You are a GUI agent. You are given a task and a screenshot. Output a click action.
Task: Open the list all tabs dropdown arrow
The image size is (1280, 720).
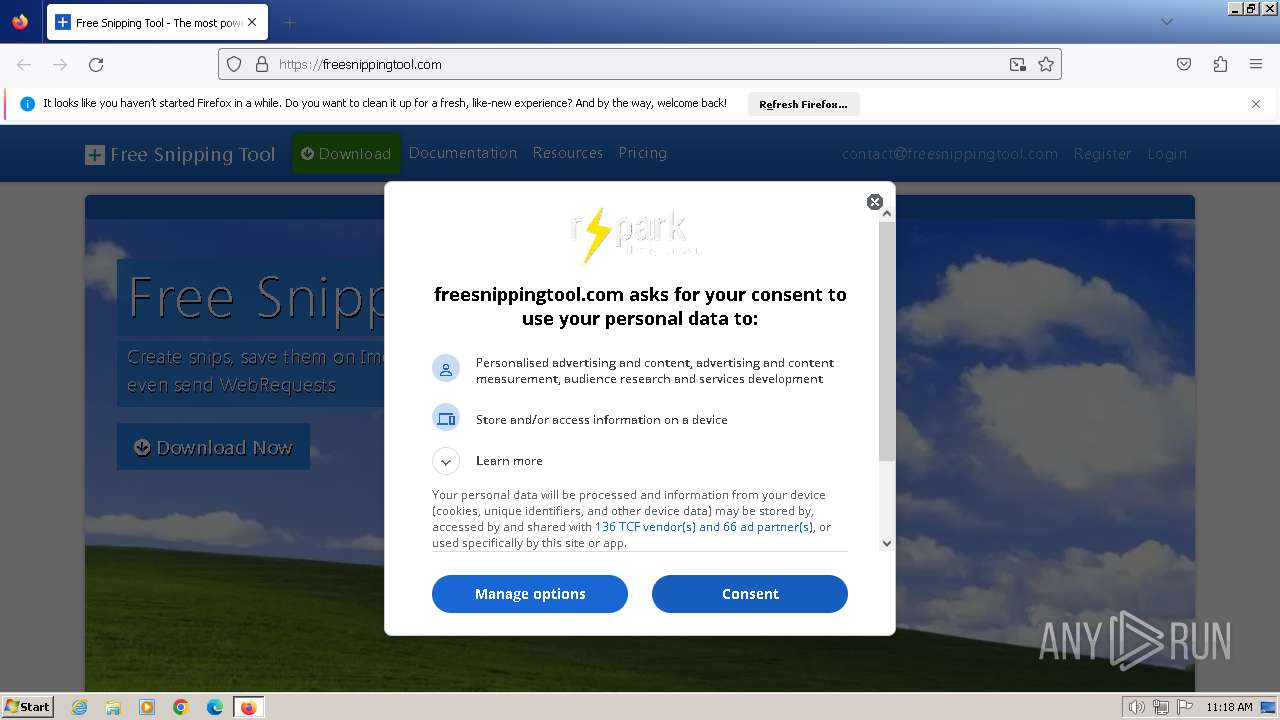(x=1167, y=22)
